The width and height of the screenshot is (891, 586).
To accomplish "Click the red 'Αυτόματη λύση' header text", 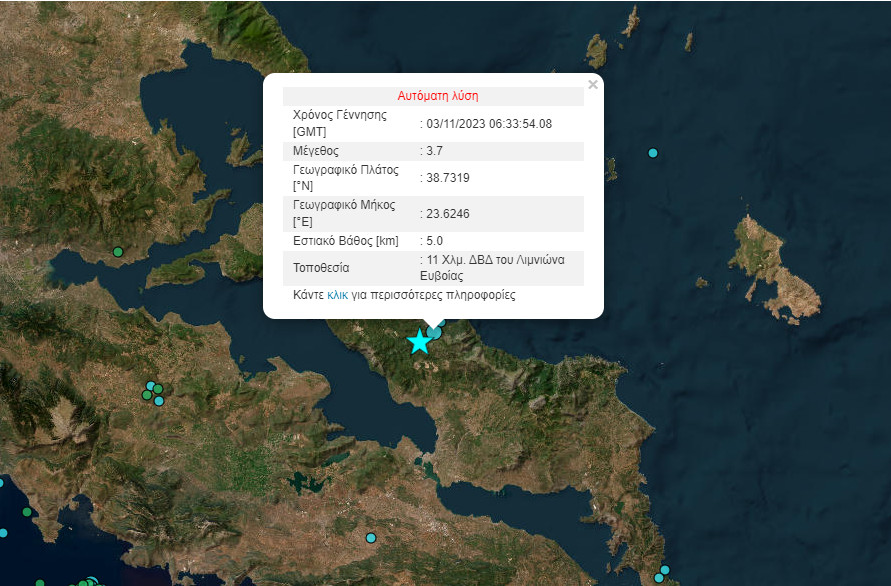I will [438, 97].
